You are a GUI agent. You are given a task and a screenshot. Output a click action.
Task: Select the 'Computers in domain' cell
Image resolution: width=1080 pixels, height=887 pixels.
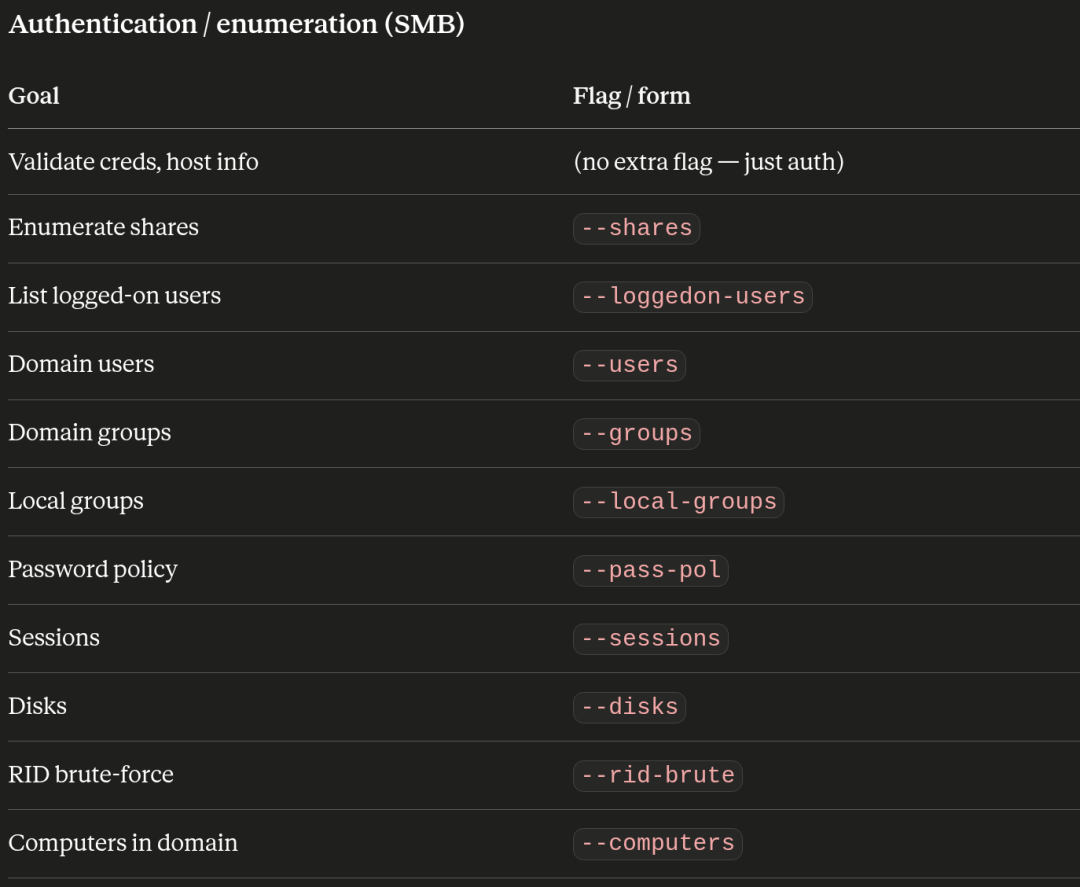point(123,843)
